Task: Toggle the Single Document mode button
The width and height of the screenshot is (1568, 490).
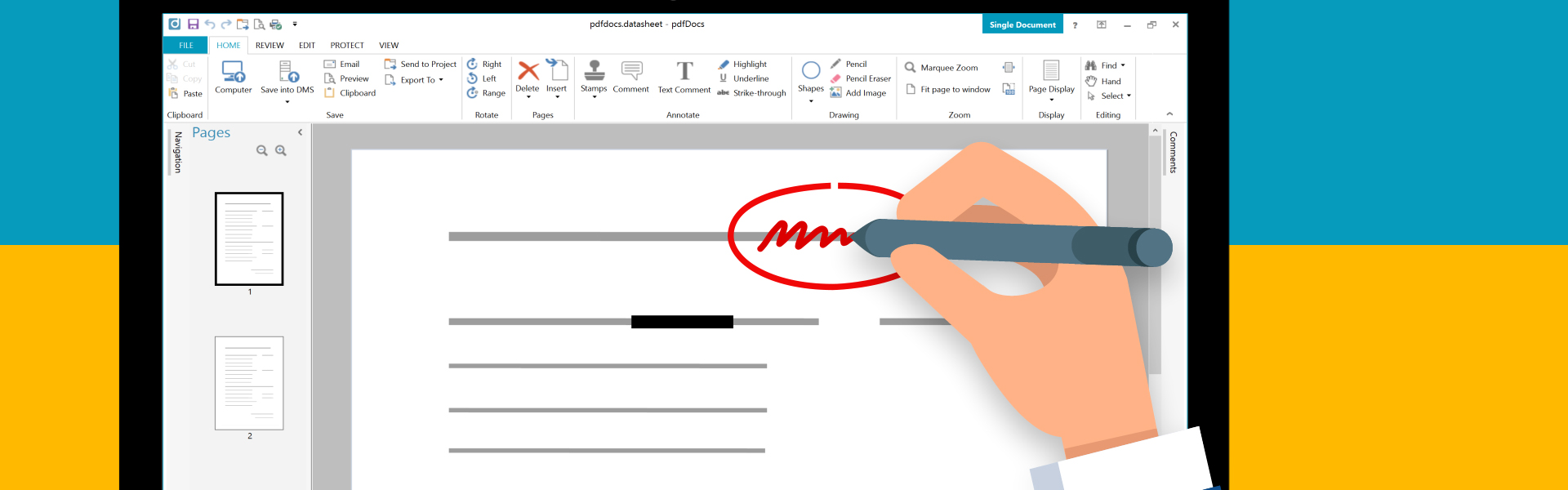Action: click(1022, 24)
